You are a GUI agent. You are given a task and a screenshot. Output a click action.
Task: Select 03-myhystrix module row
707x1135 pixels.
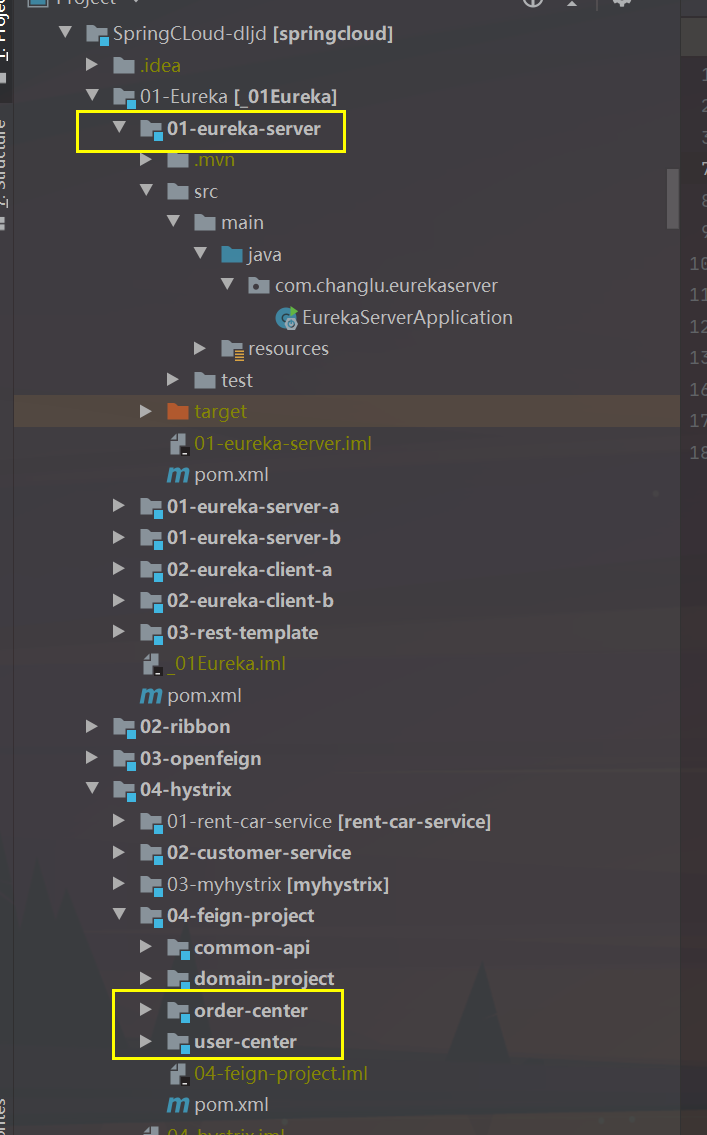coord(278,885)
